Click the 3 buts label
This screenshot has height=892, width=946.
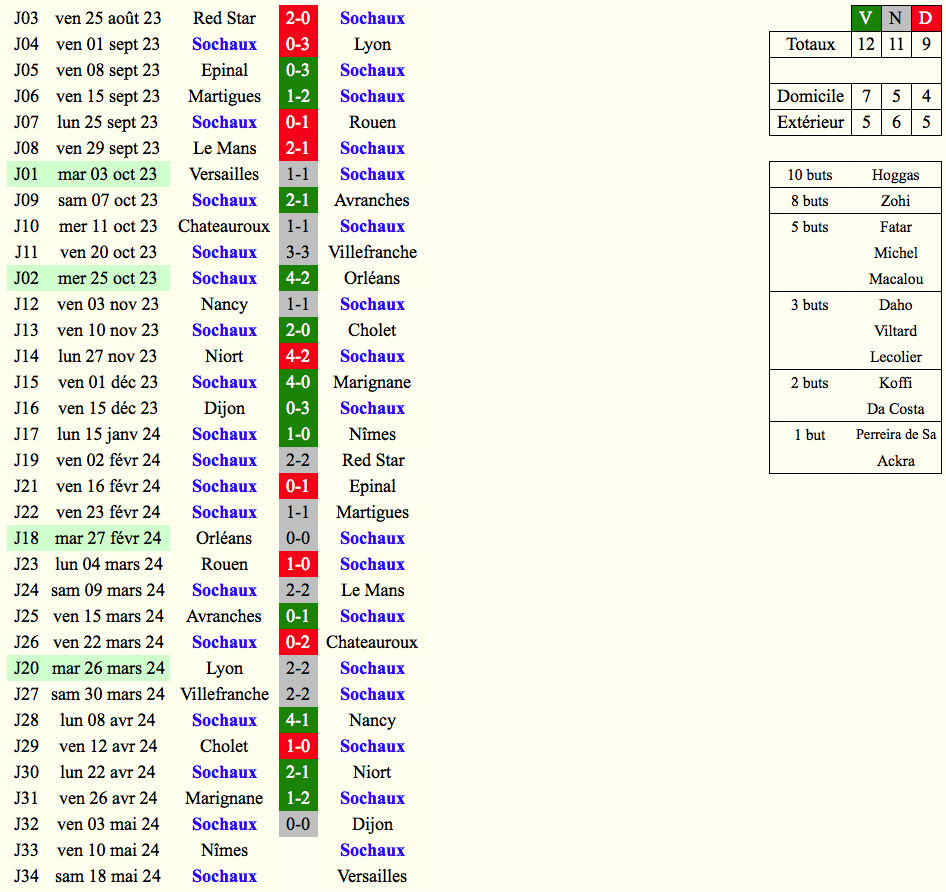tap(810, 305)
